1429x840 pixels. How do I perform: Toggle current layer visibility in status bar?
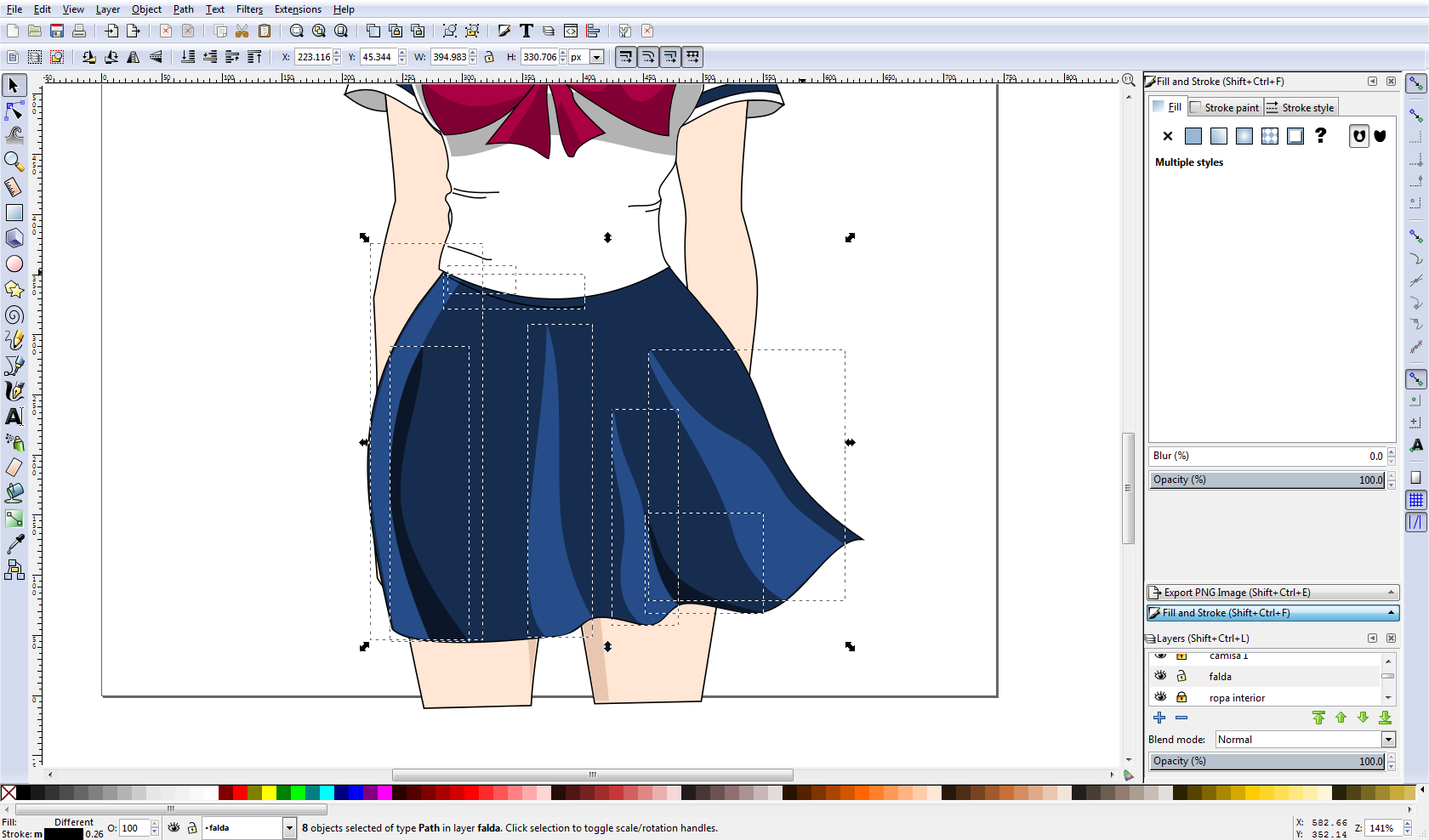pyautogui.click(x=174, y=827)
